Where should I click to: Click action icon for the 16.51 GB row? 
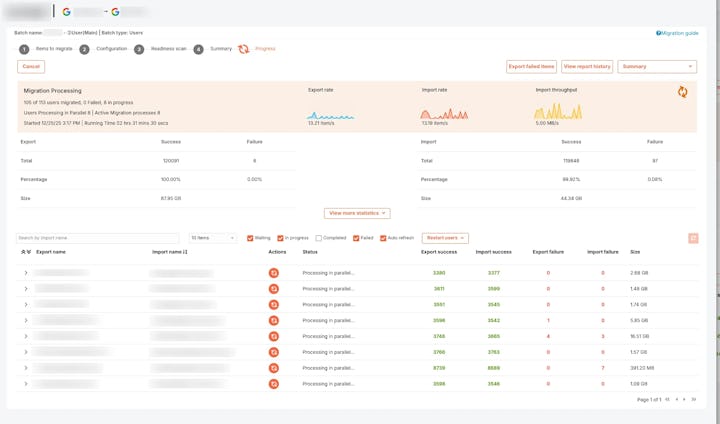point(274,336)
